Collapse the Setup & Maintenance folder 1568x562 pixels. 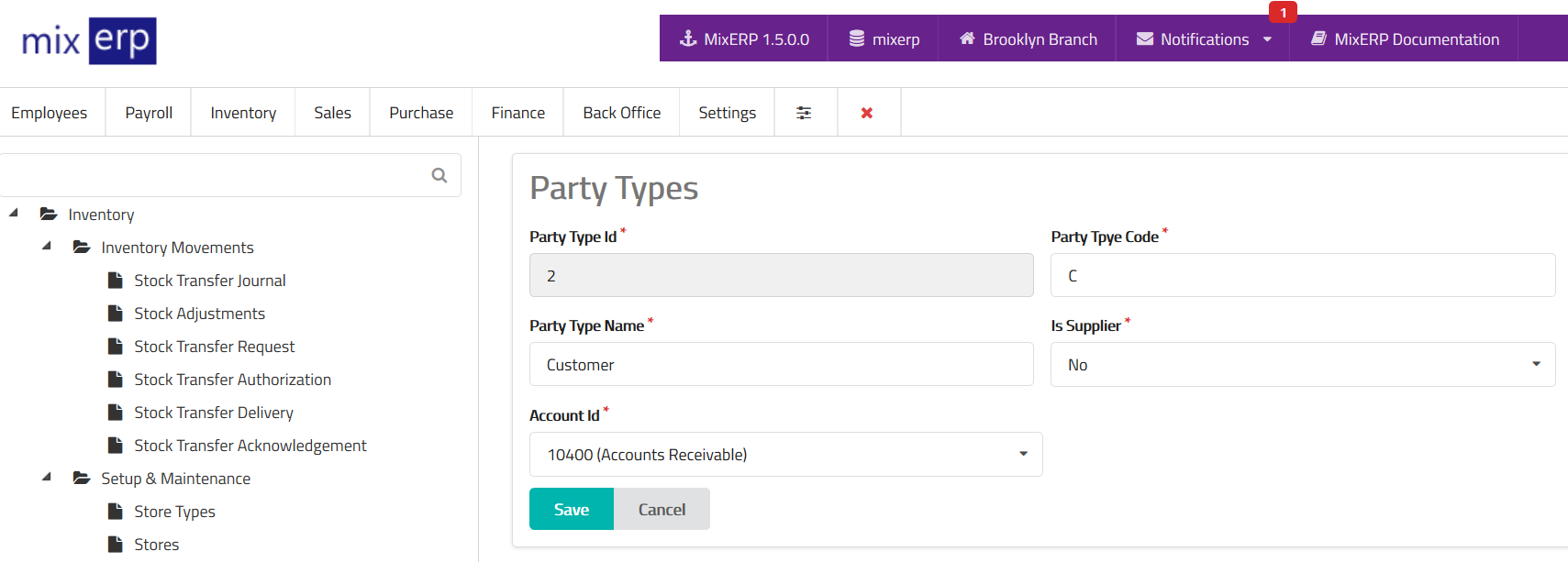point(47,478)
